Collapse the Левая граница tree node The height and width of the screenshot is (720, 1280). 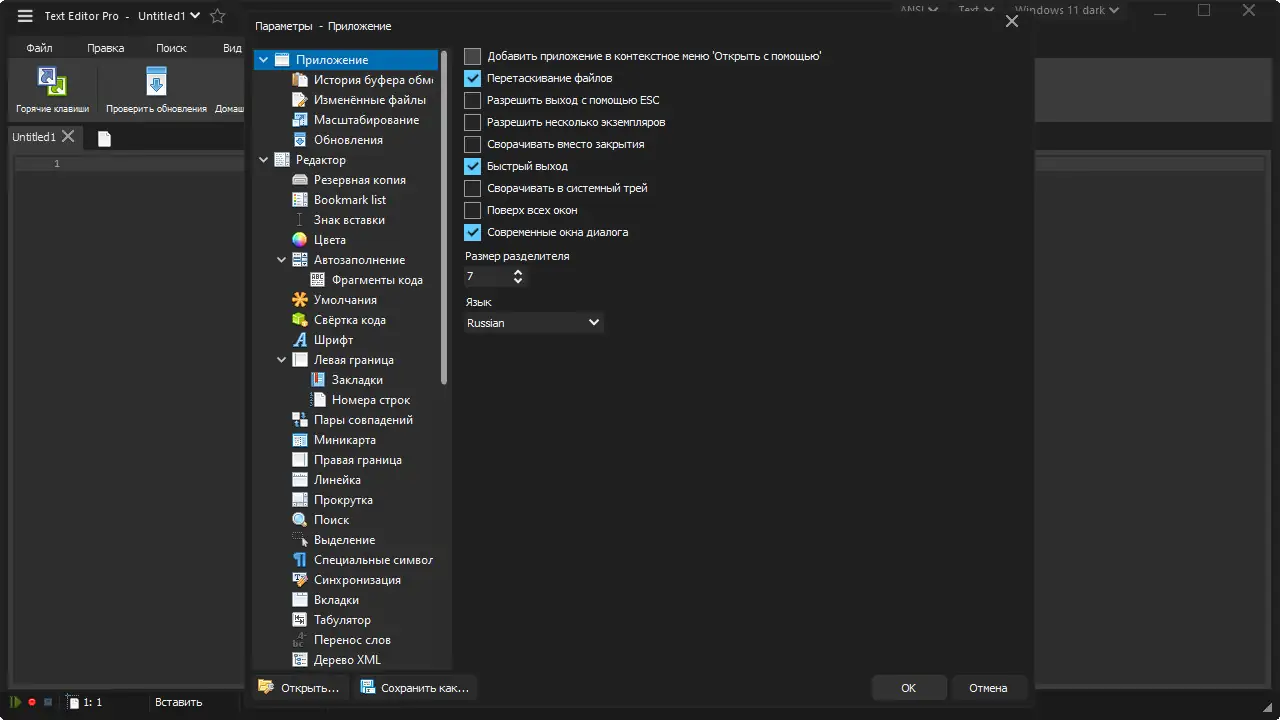tap(282, 360)
